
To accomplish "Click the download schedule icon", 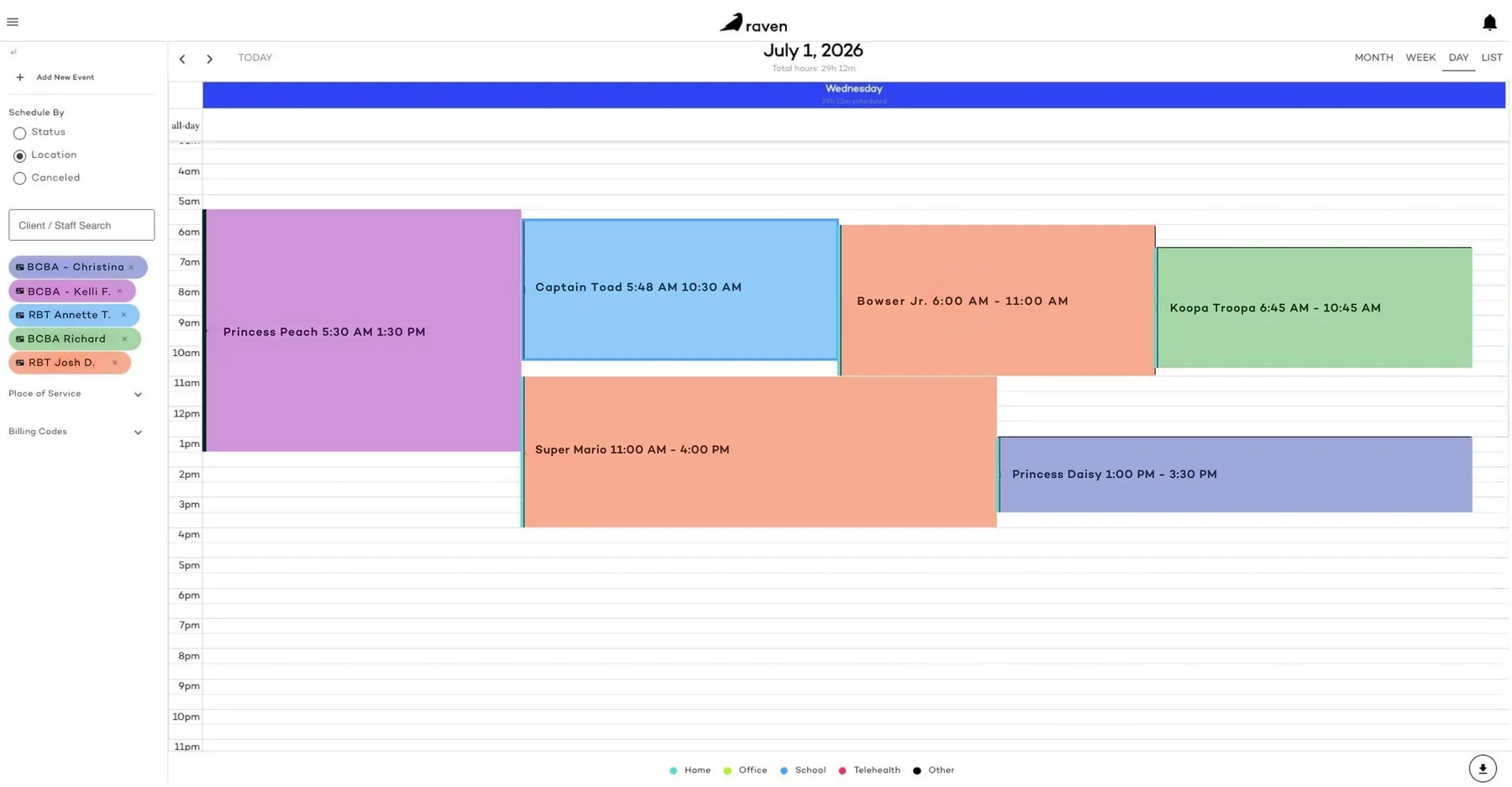I will (1483, 769).
